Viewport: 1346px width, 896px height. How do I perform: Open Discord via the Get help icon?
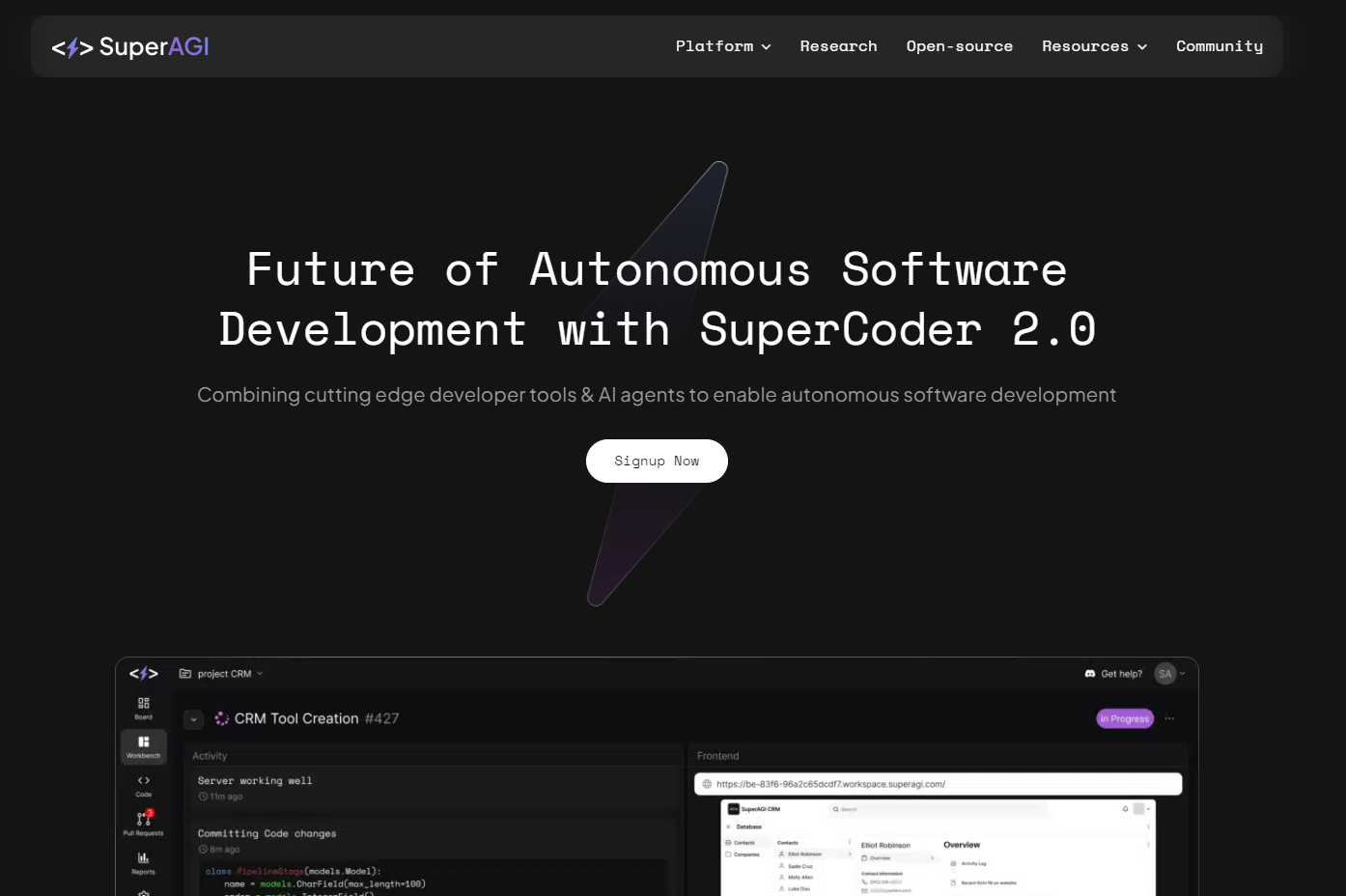coord(1089,673)
